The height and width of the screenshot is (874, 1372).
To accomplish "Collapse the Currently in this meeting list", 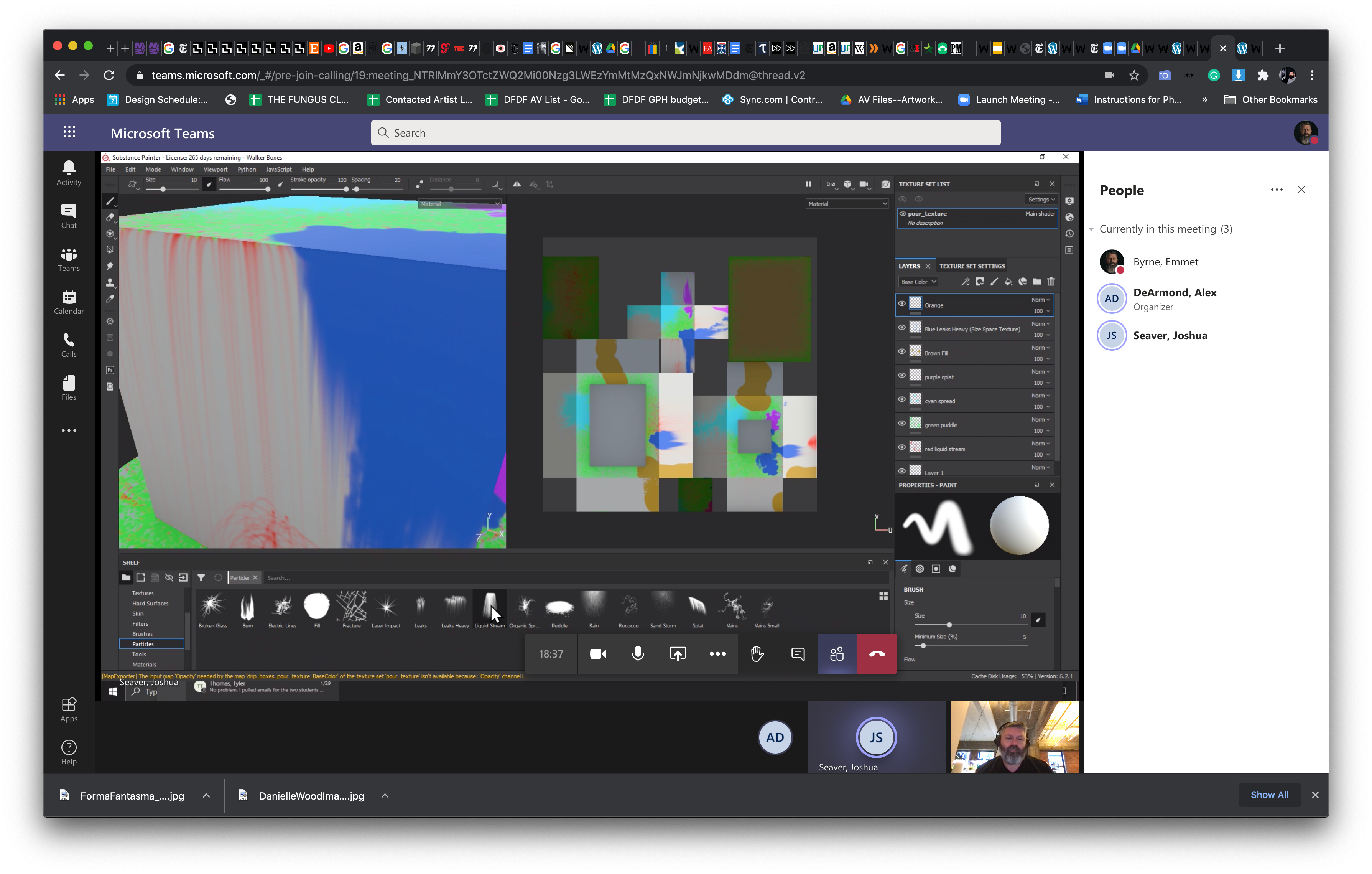I will coord(1091,229).
